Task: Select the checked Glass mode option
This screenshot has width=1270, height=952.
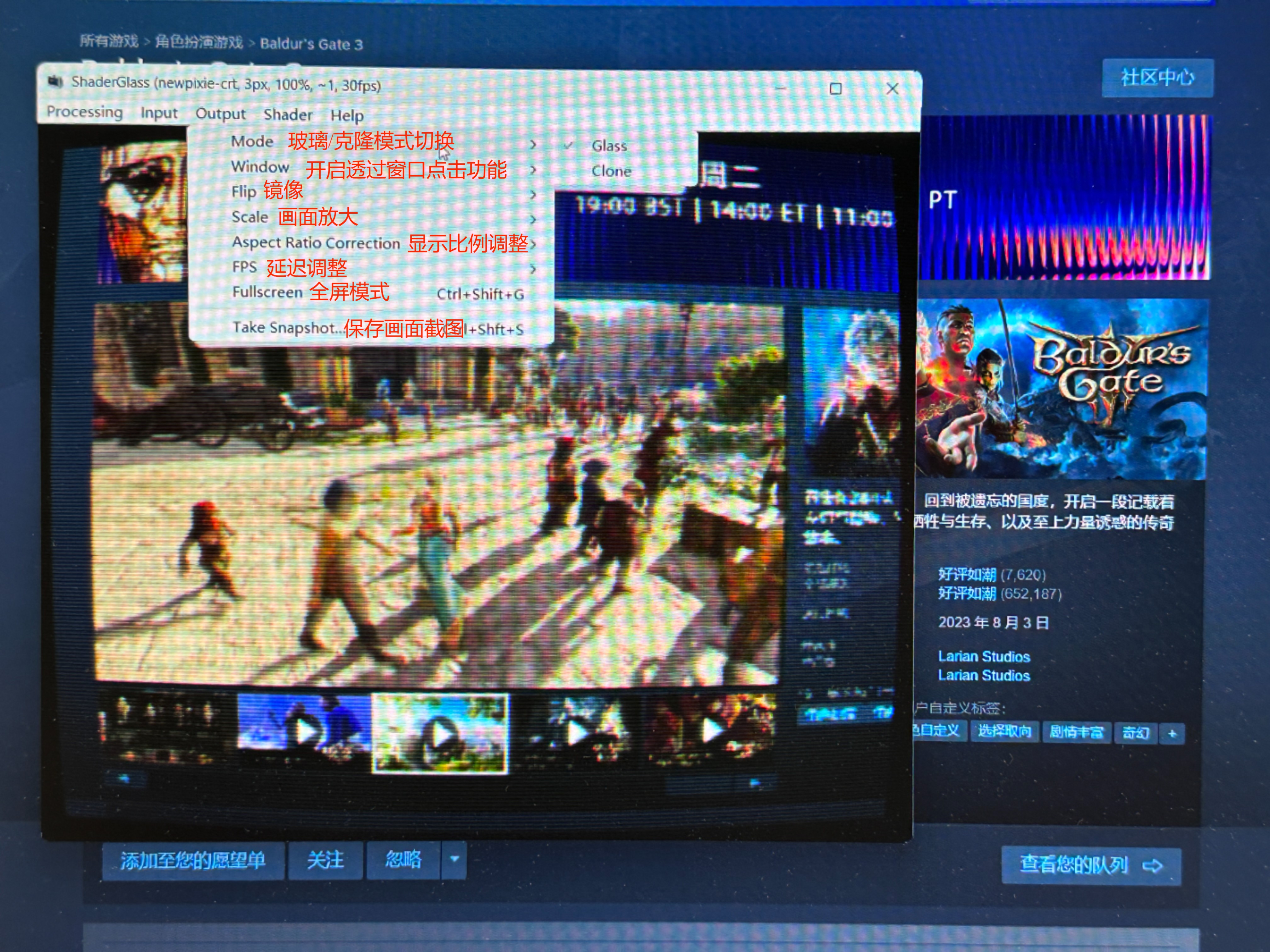Action: coord(609,146)
